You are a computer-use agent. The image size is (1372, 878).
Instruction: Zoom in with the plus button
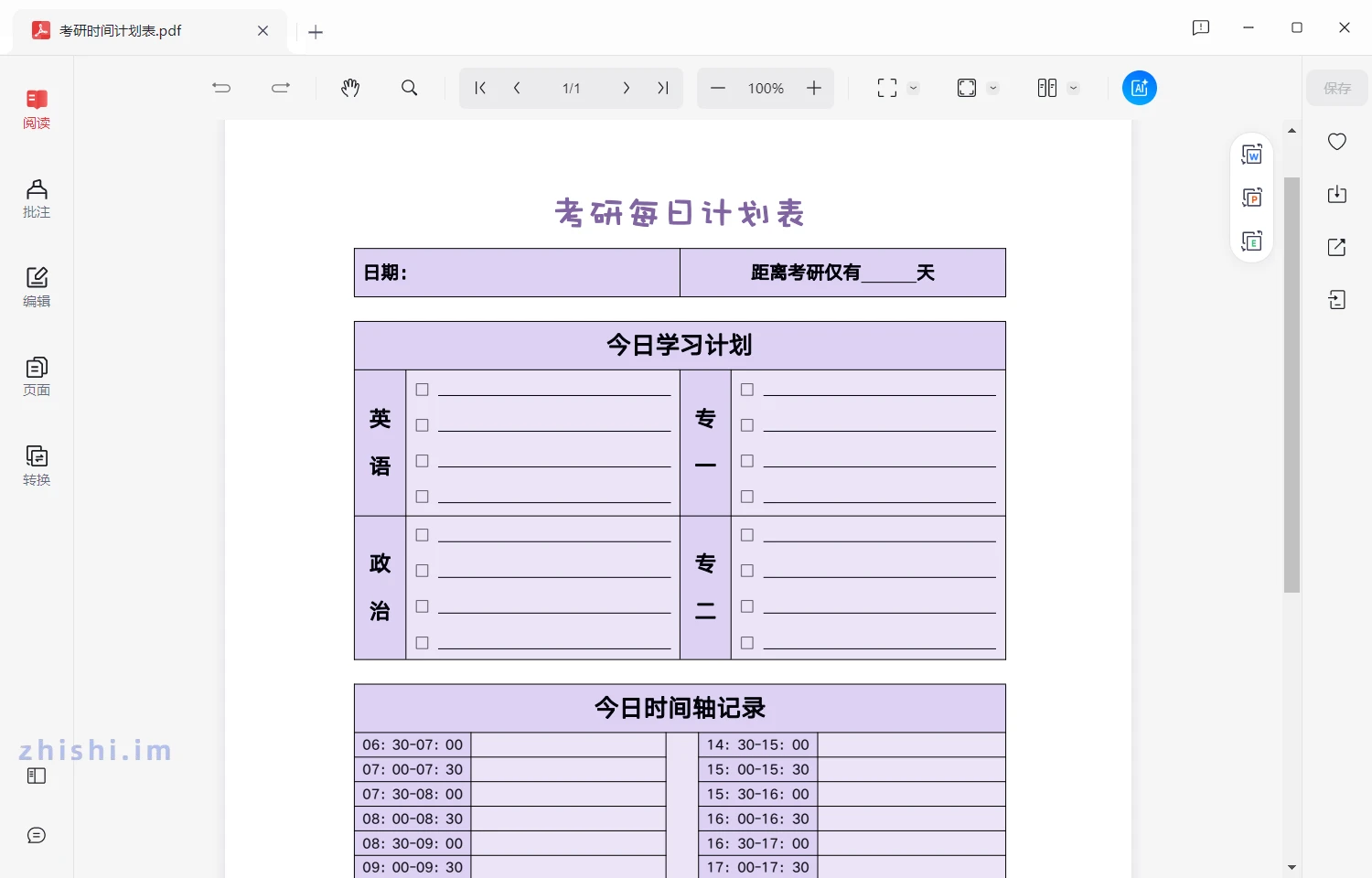(x=814, y=88)
